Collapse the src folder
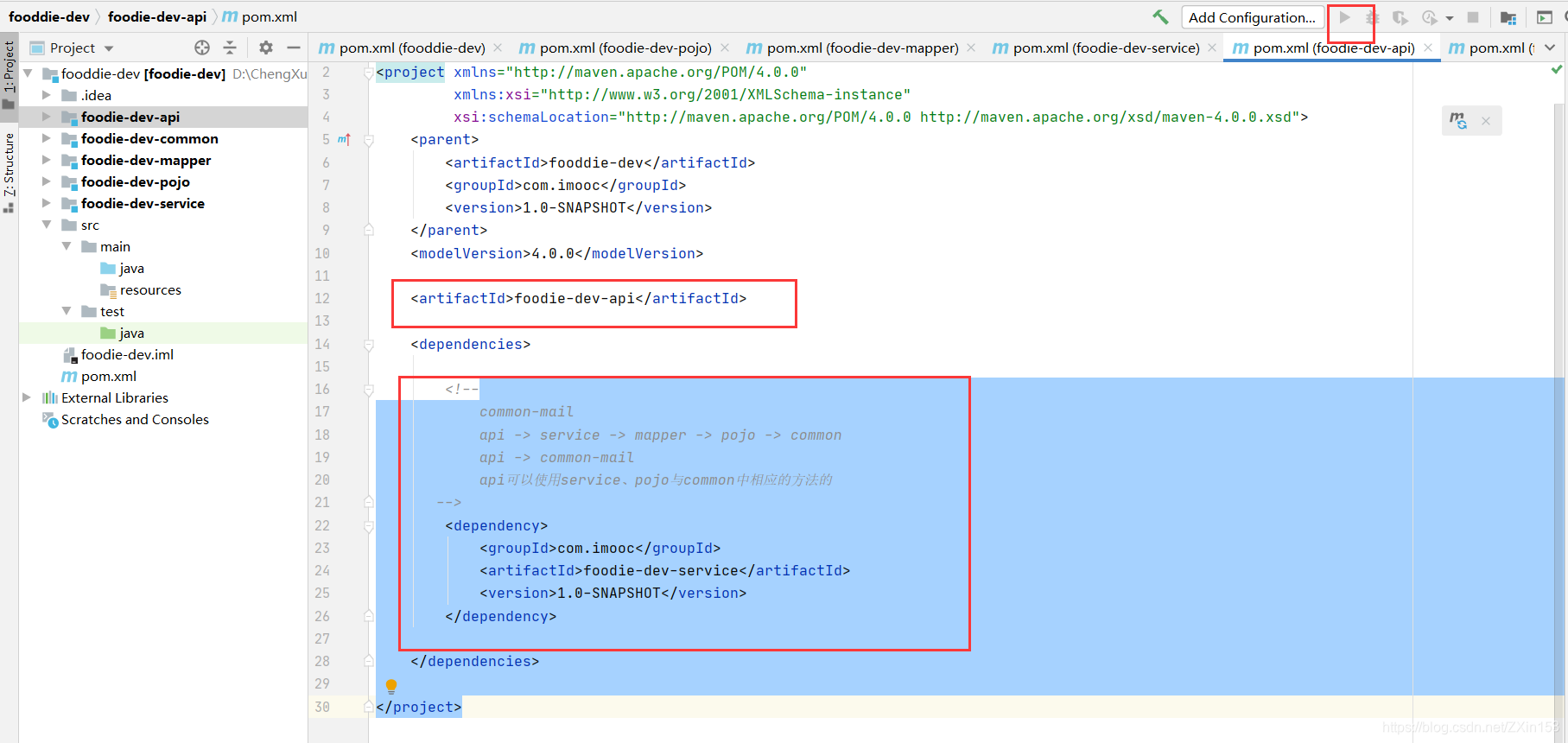The image size is (1568, 743). click(47, 225)
